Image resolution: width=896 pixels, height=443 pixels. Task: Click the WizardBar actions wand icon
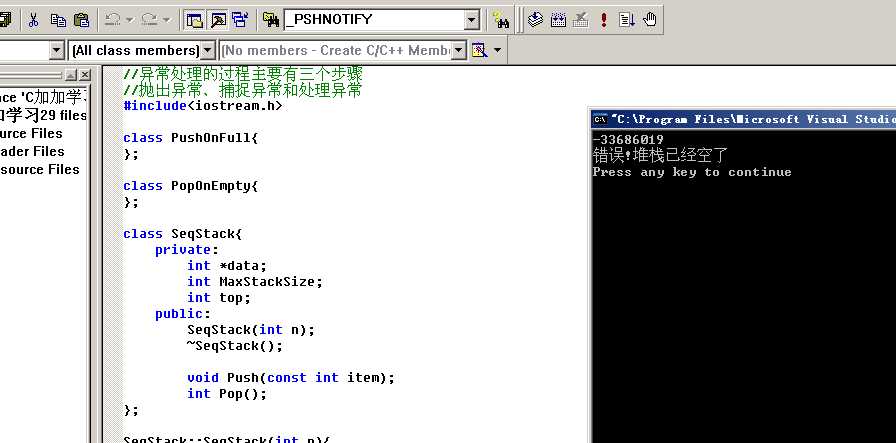click(x=479, y=50)
